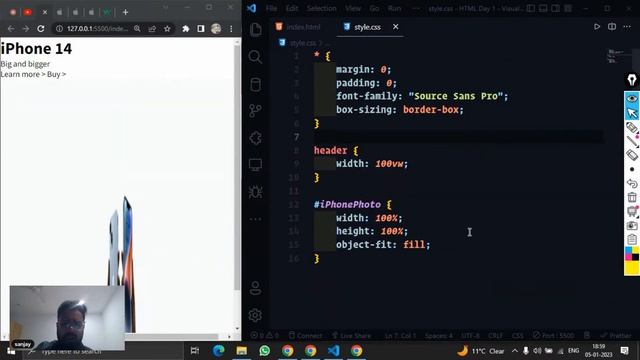Image resolution: width=640 pixels, height=360 pixels.
Task: Go forward in Chrome
Action: (x=26, y=29)
